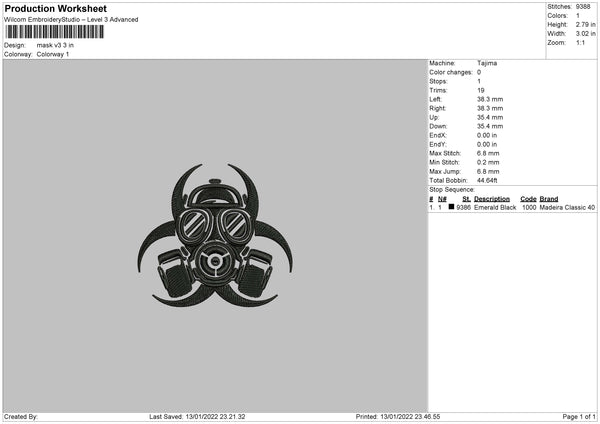Click the black Emerald Black color swatch
This screenshot has height=424, width=600.
(x=452, y=207)
